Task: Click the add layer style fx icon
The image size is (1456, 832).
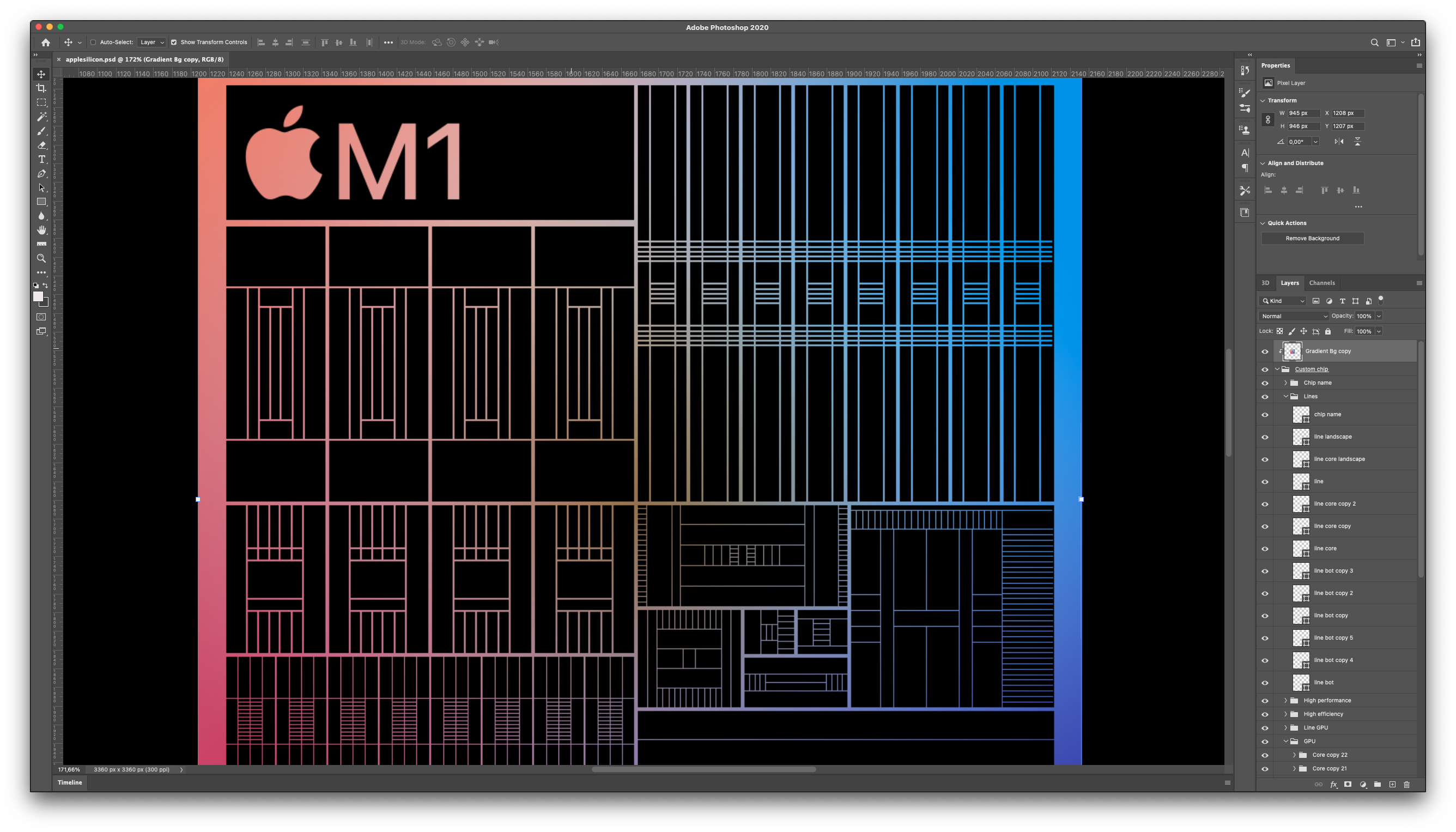Action: click(x=1333, y=785)
